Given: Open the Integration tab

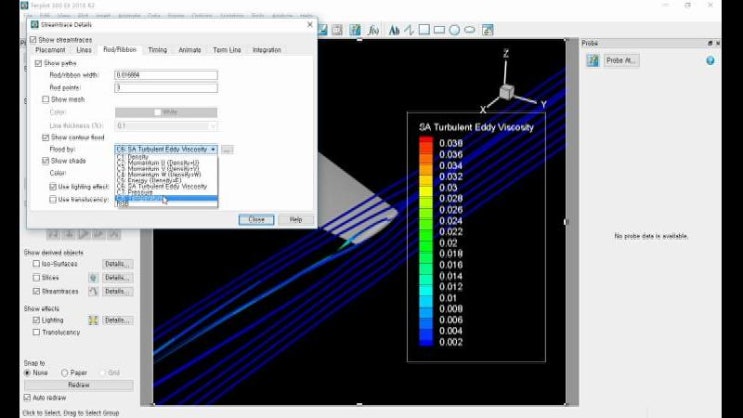Looking at the screenshot, I should pyautogui.click(x=267, y=50).
